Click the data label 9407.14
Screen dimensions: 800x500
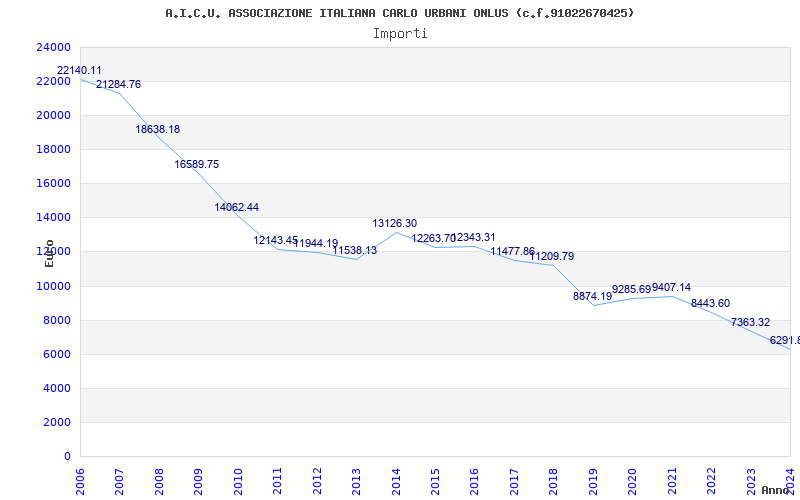(671, 287)
